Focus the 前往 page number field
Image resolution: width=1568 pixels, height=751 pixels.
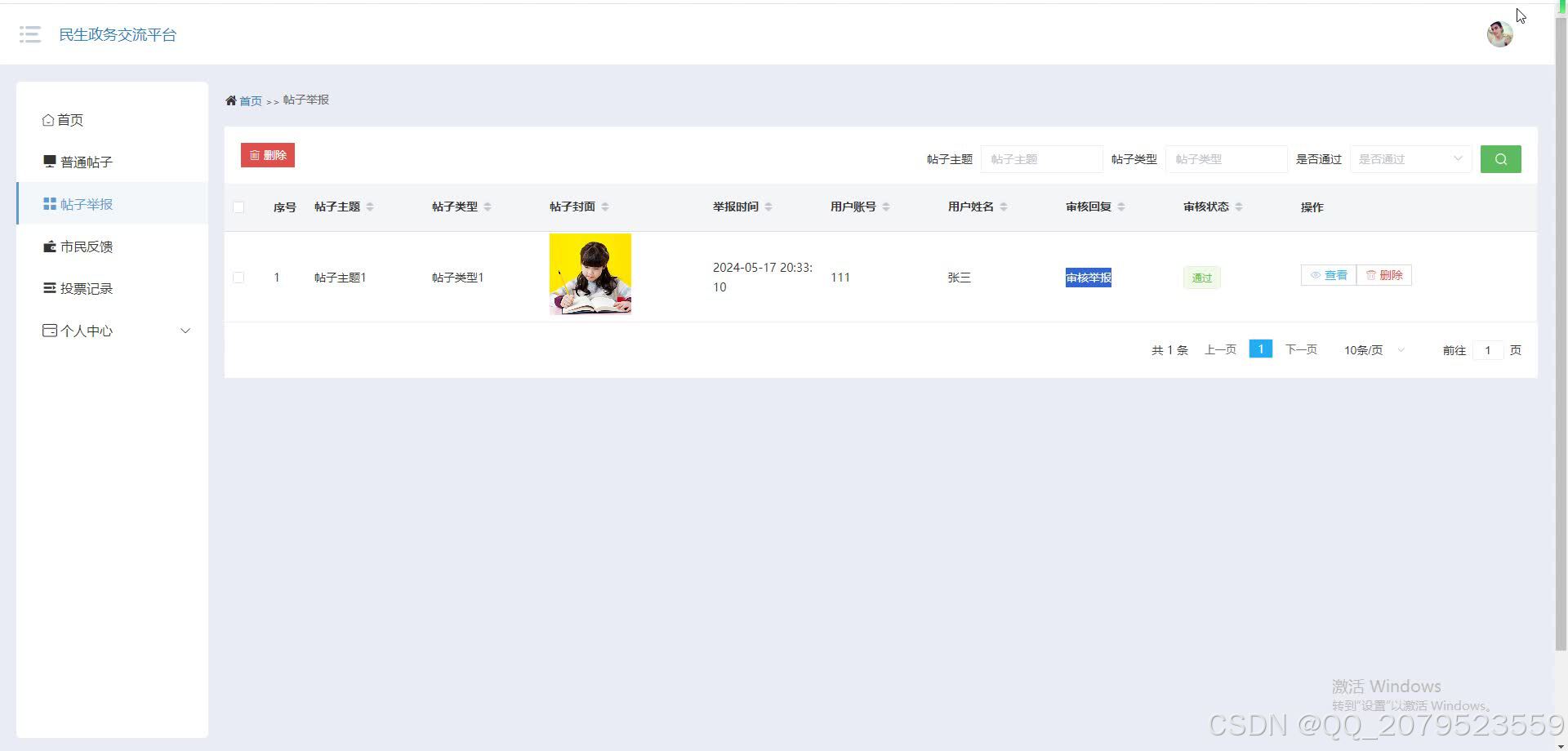click(x=1488, y=350)
